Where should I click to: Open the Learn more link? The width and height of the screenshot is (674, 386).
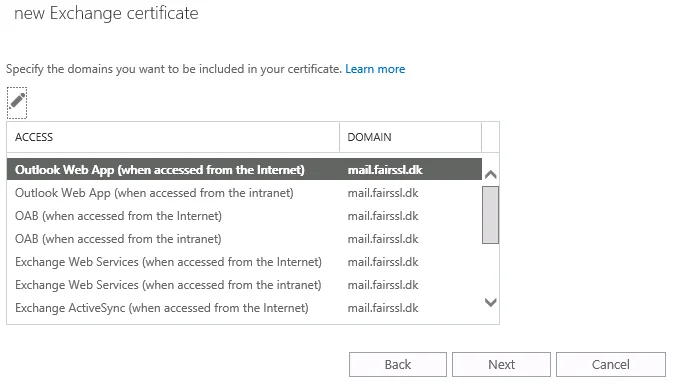coord(375,69)
